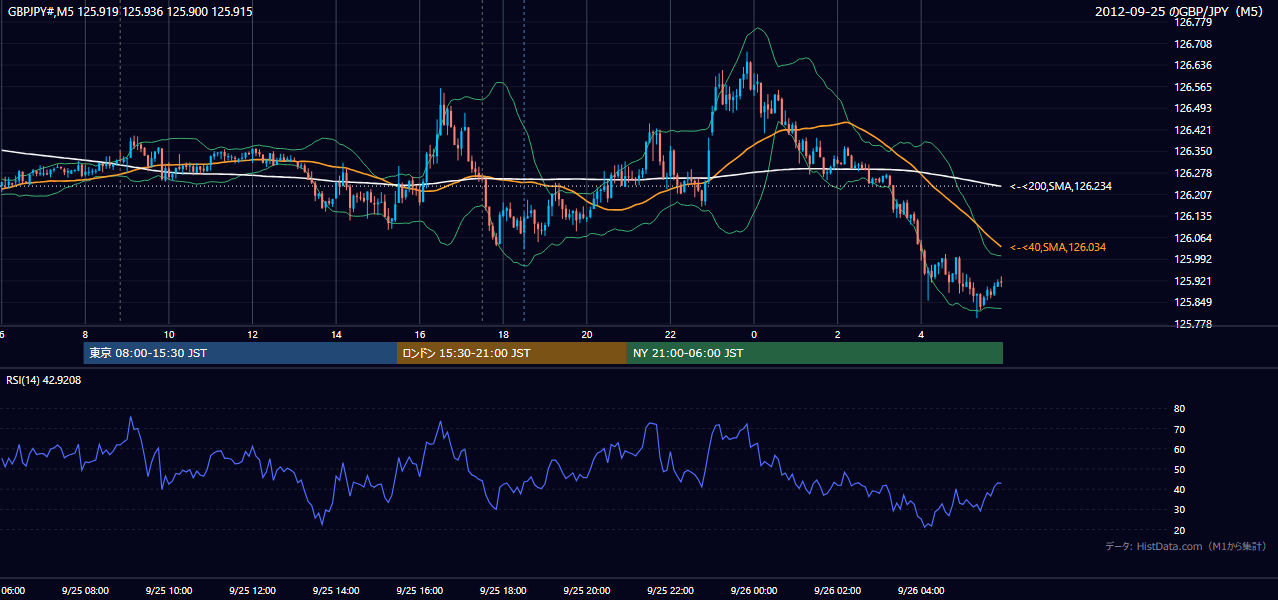Screen dimensions: 1278x600
Task: Click the 2012-09-25 GBP/JPY (M5) chart title
Action: pos(1180,11)
